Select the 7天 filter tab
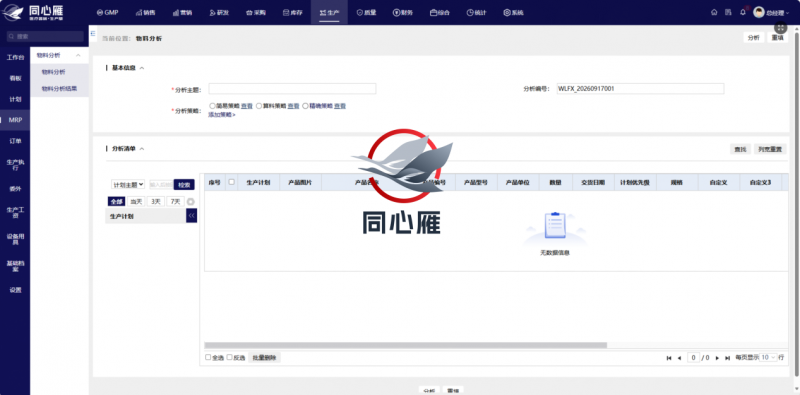800x395 pixels. tap(175, 202)
